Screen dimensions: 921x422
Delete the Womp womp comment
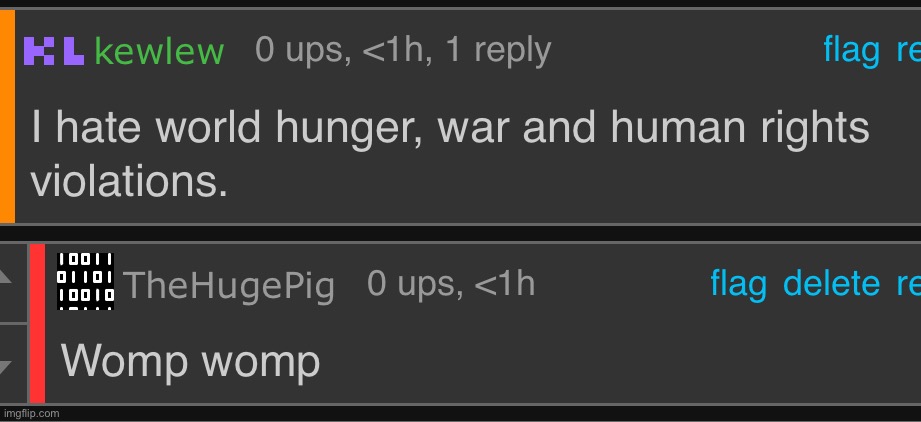[x=831, y=283]
